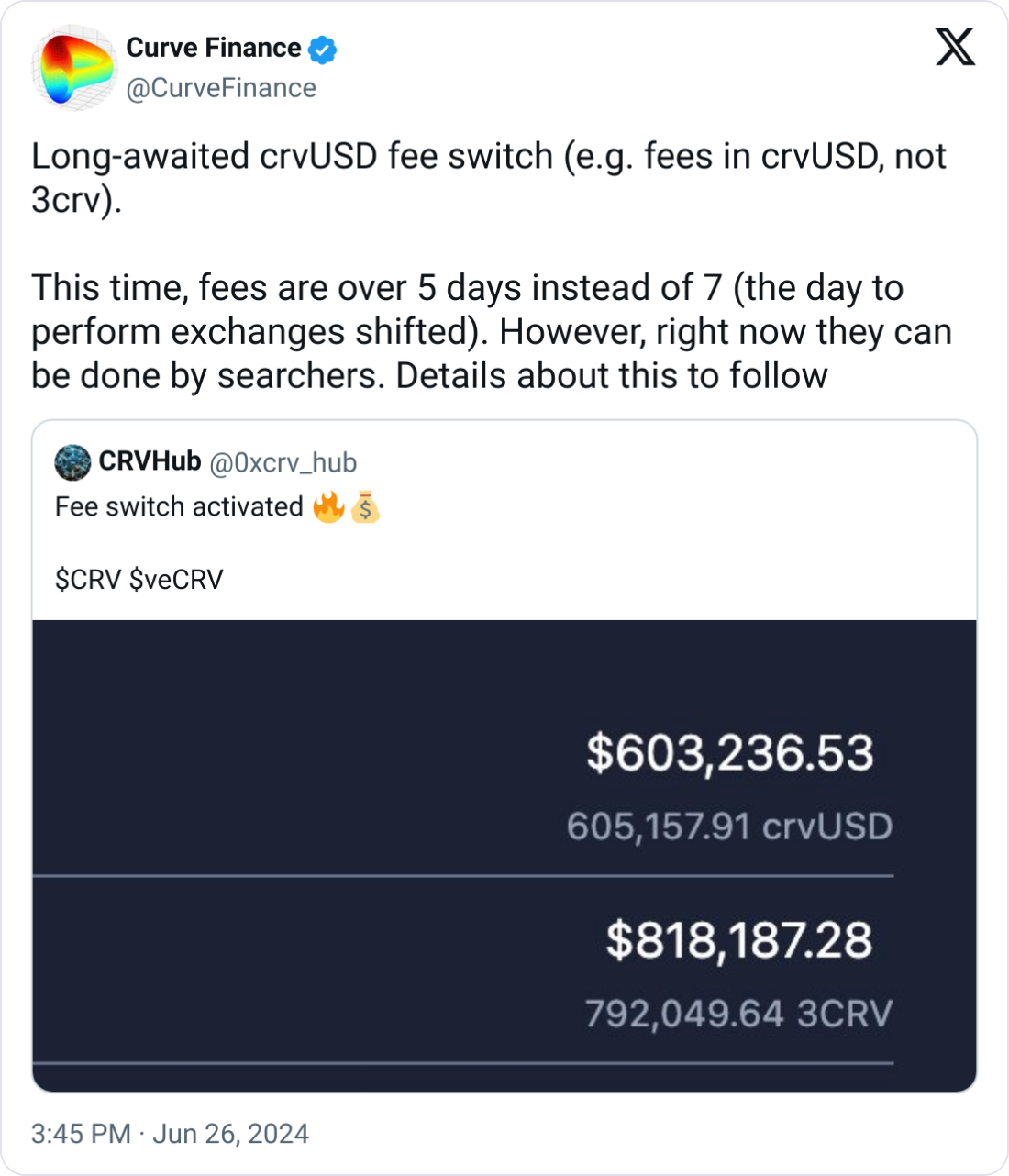Open the CRVHub avatar icon
This screenshot has height=1176, width=1009.
(72, 462)
